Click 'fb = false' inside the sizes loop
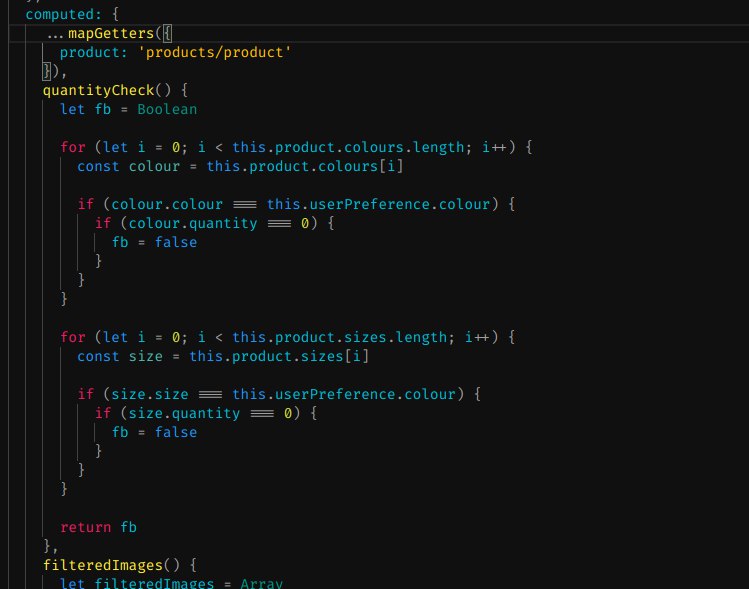749x589 pixels. 154,432
